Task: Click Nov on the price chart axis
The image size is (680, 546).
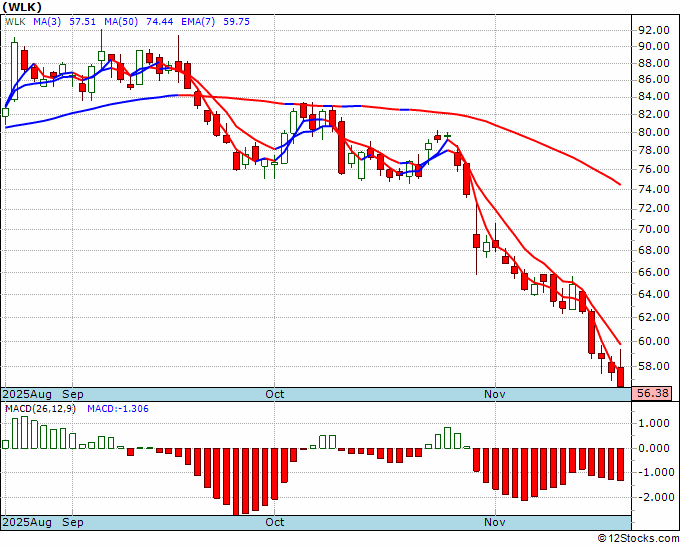Action: (x=495, y=394)
